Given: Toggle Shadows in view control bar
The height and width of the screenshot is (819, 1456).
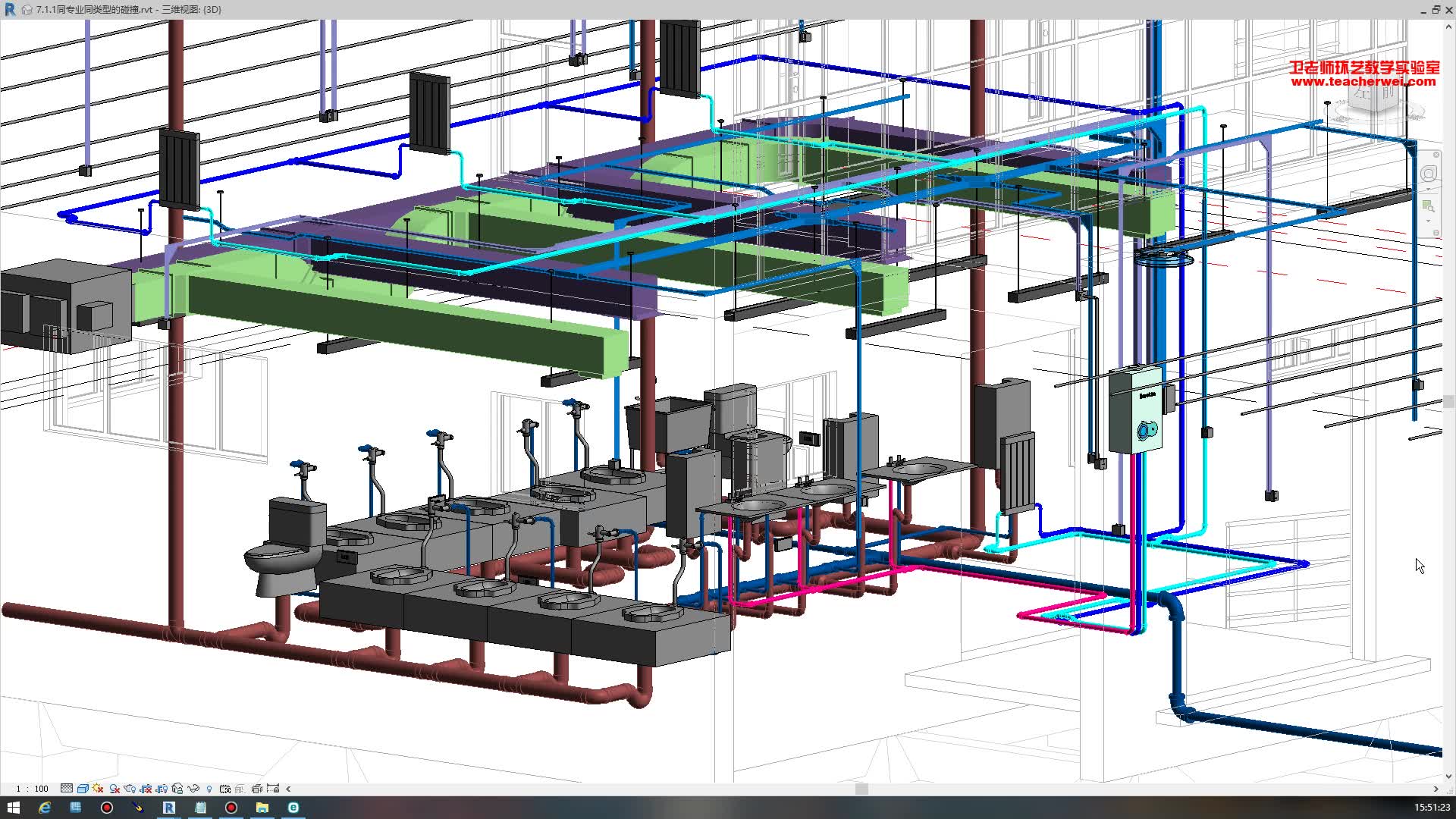Looking at the screenshot, I should coord(115,789).
